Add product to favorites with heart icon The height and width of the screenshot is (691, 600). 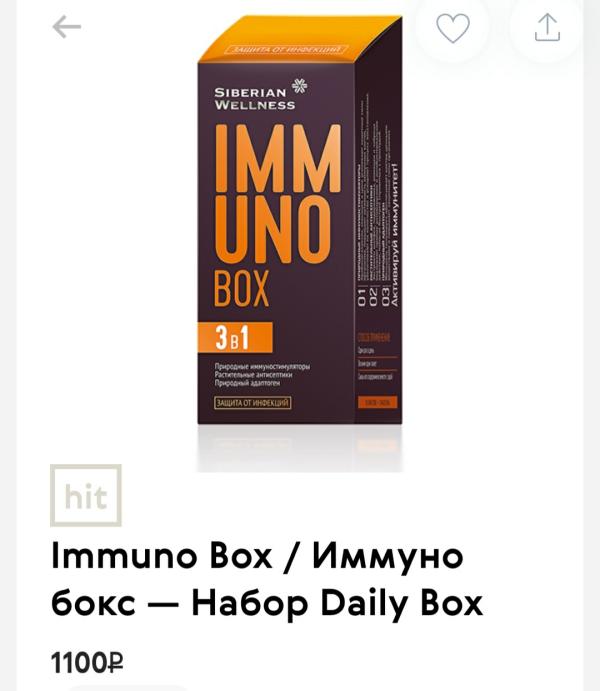453,28
